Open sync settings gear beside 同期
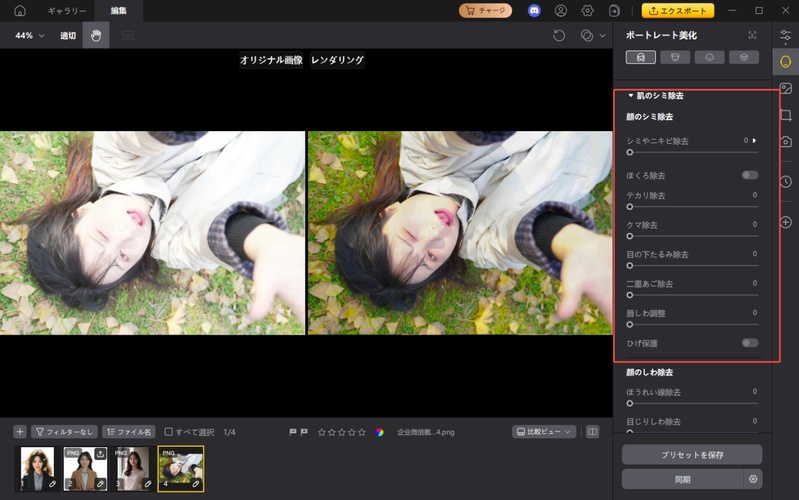Viewport: 799px width, 500px height. point(753,479)
